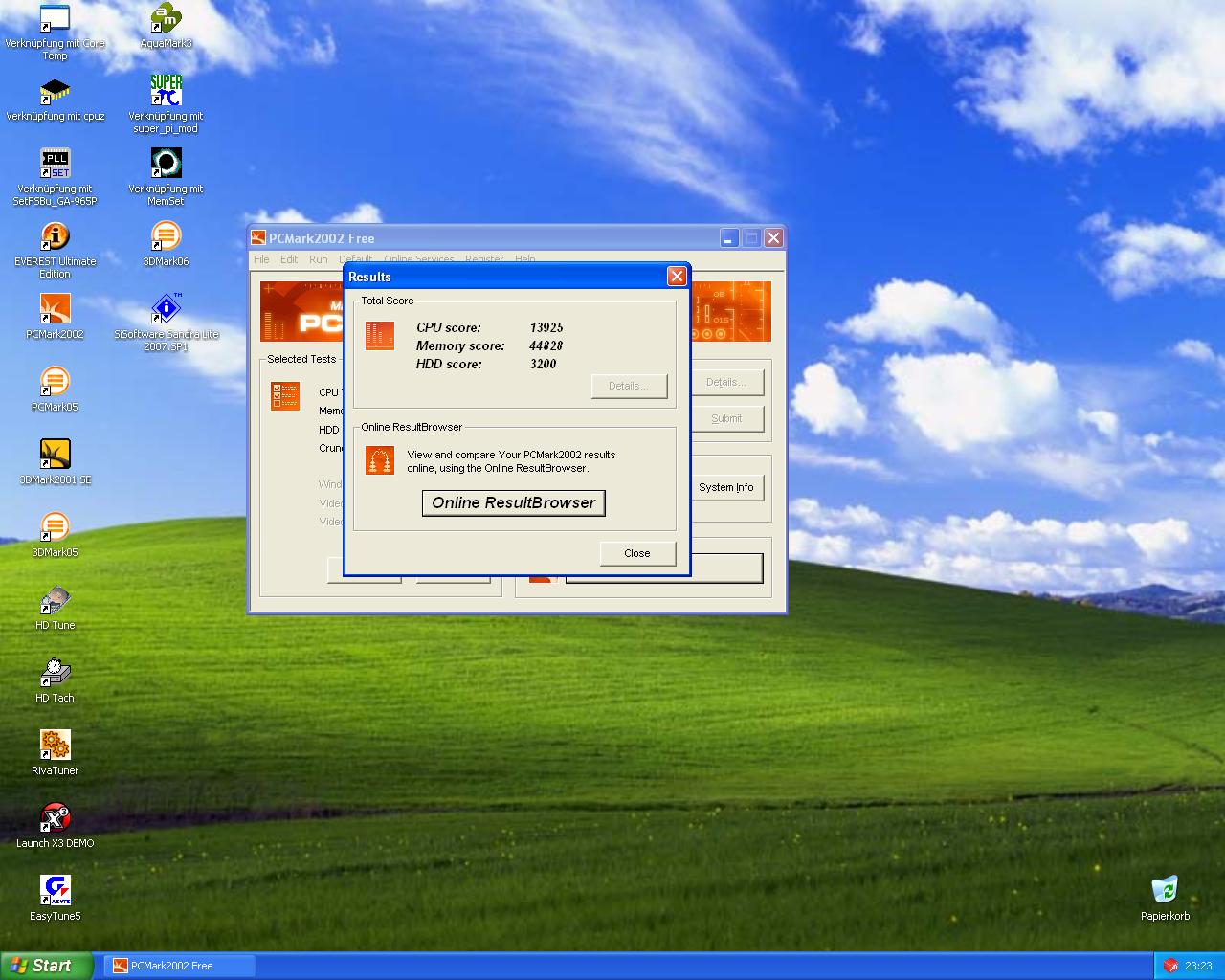
Task: Open the Papierkorb recycle bin
Action: (x=1165, y=891)
